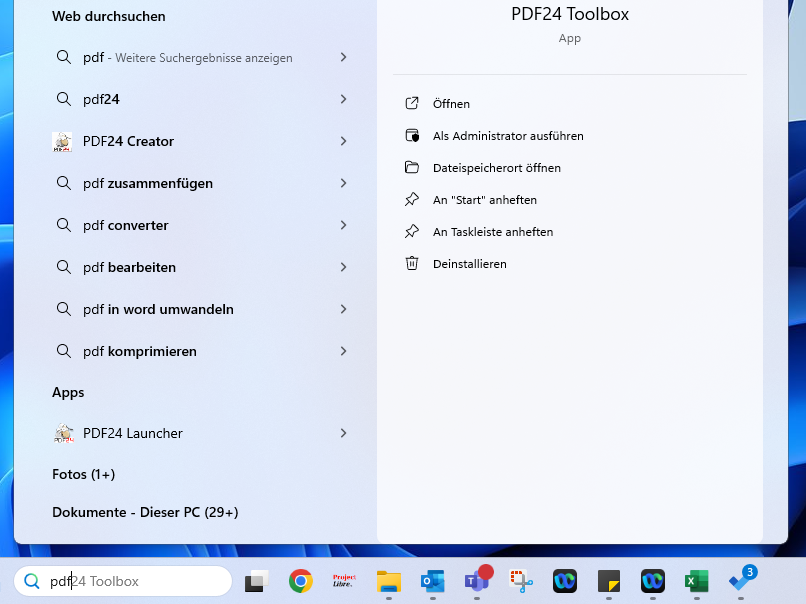Open Snipping Tool taskbar icon
The image size is (806, 604).
521,581
